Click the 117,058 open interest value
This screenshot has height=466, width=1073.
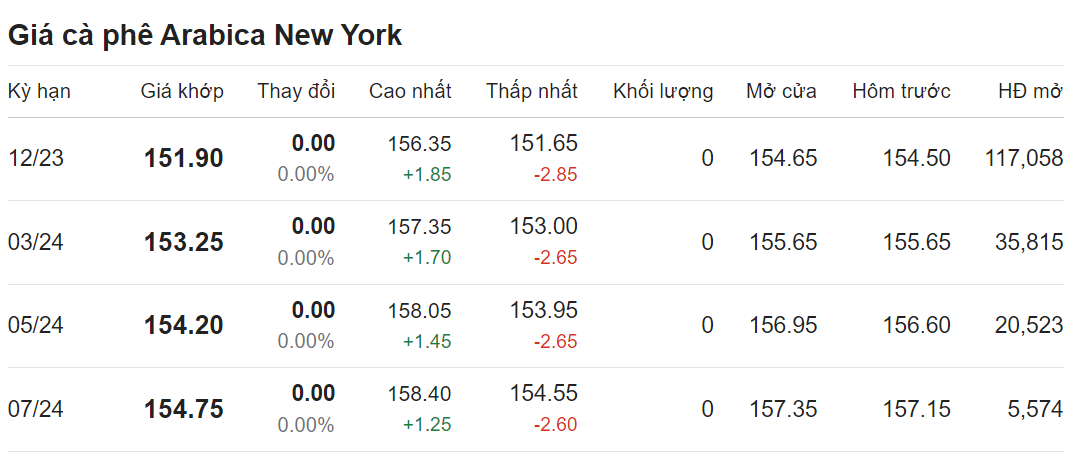[x=1024, y=159]
